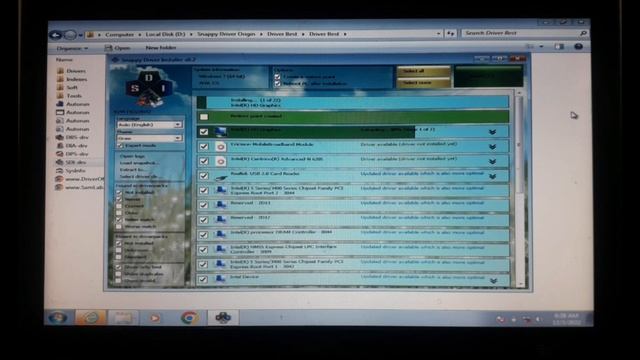Screen dimensions: 640x360
Task: Click the LPC Interface Controller device icon
Action: [221, 249]
